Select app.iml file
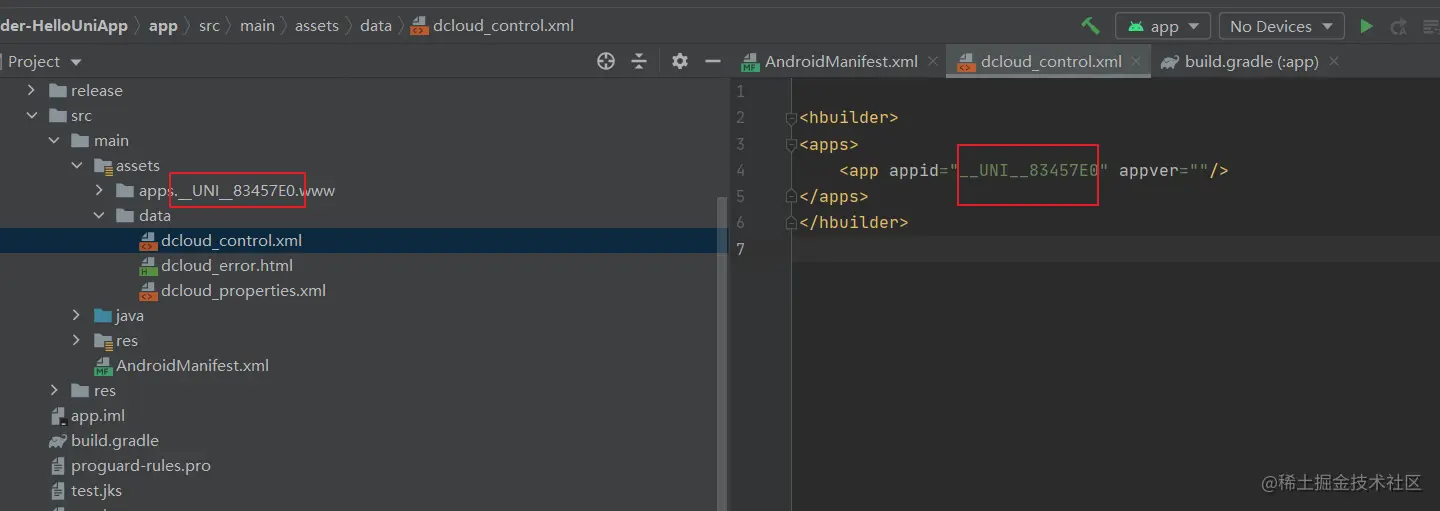Image resolution: width=1440 pixels, height=511 pixels. coord(98,415)
